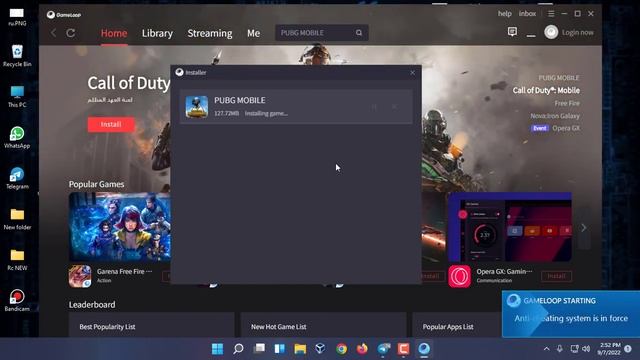Click the taskbar clock showing 2:52 PM

[609, 349]
